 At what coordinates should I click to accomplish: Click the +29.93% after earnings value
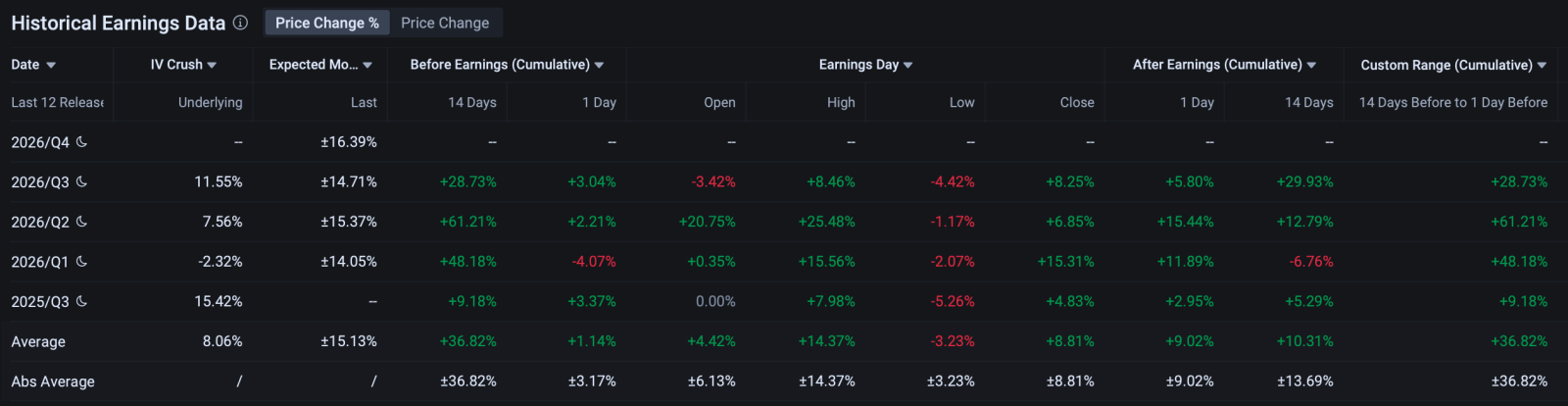pyautogui.click(x=1305, y=181)
